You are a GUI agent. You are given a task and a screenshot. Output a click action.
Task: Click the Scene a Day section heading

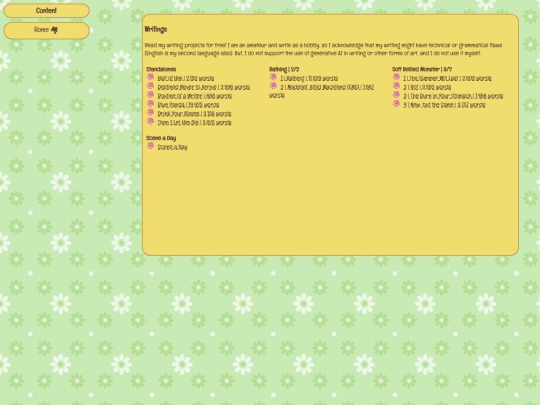click(x=161, y=138)
